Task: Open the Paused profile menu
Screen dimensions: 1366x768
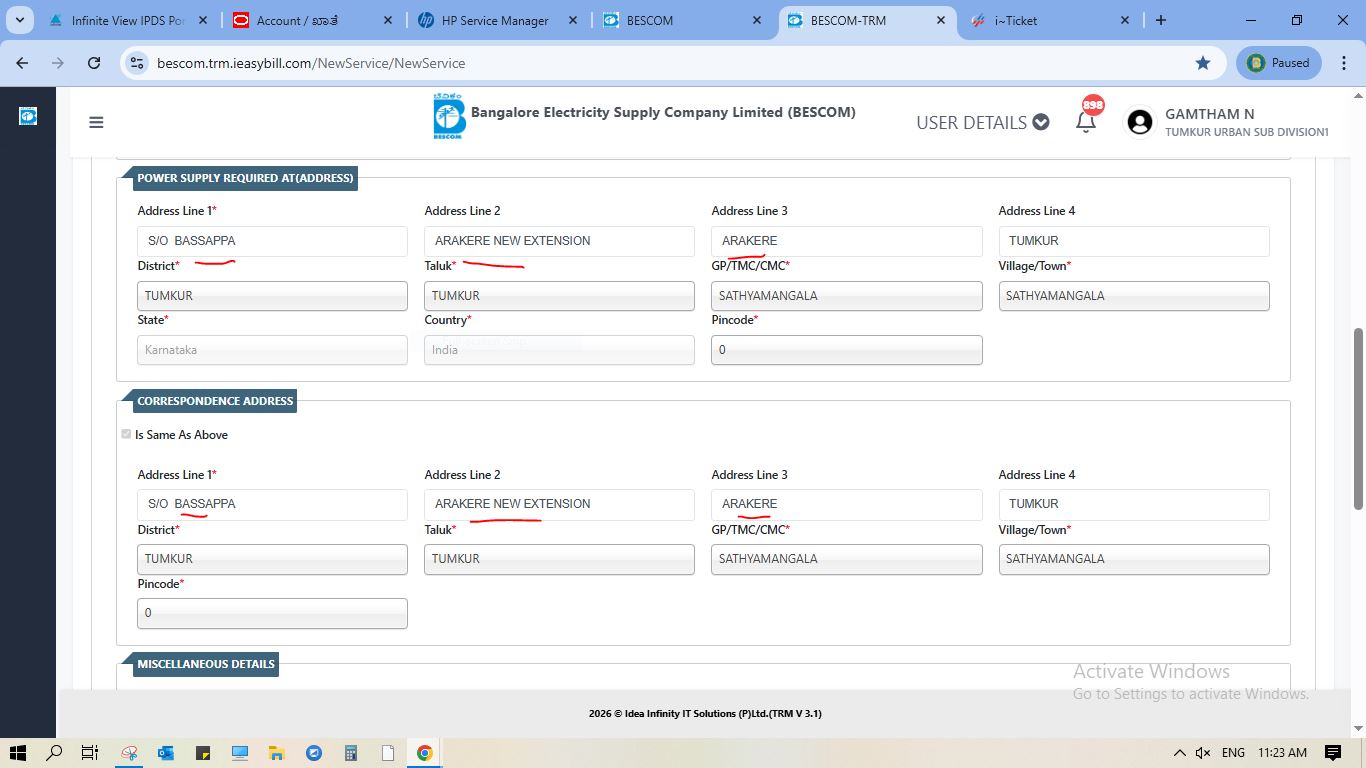Action: click(1279, 63)
